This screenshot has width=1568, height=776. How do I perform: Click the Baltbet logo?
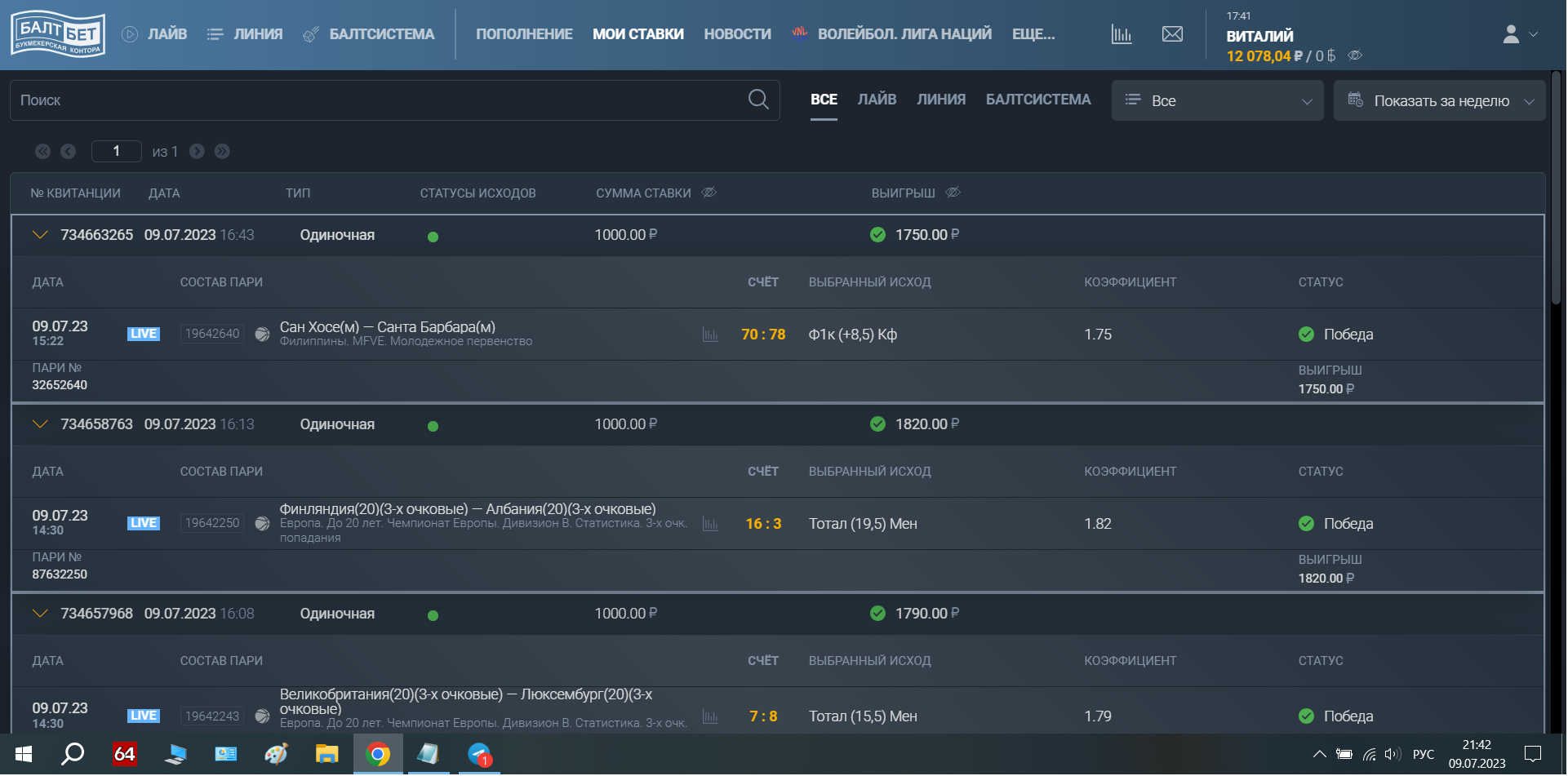point(58,34)
